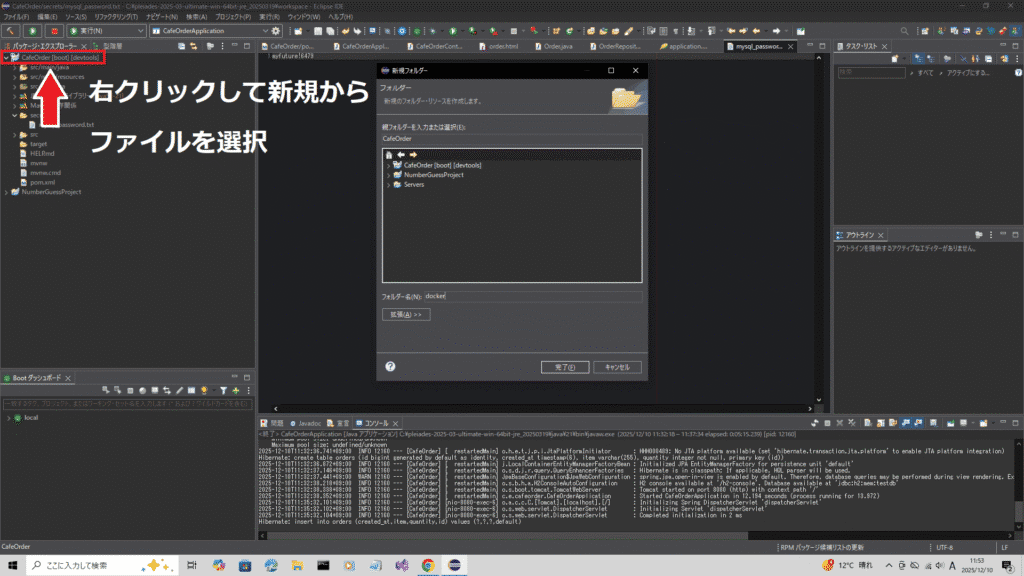Expand NumberGuessProject in dialog tree
Screen dimensions: 1024x576
click(x=388, y=175)
